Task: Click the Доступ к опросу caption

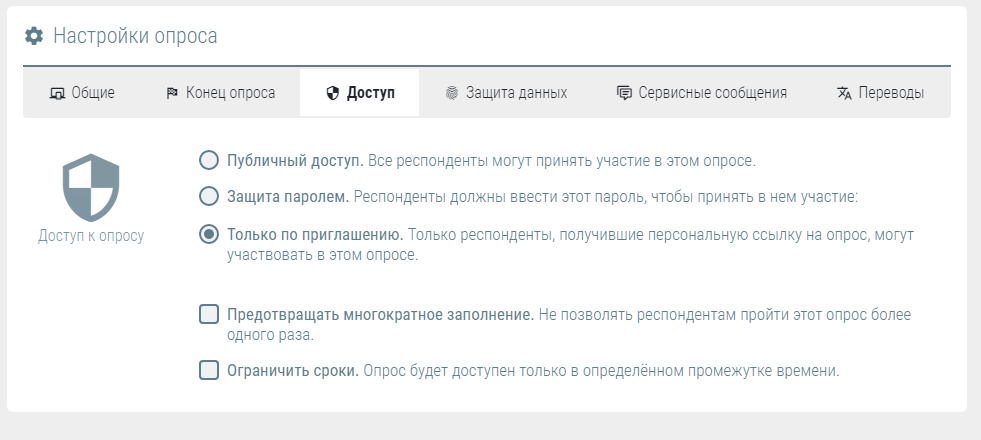Action: click(91, 237)
